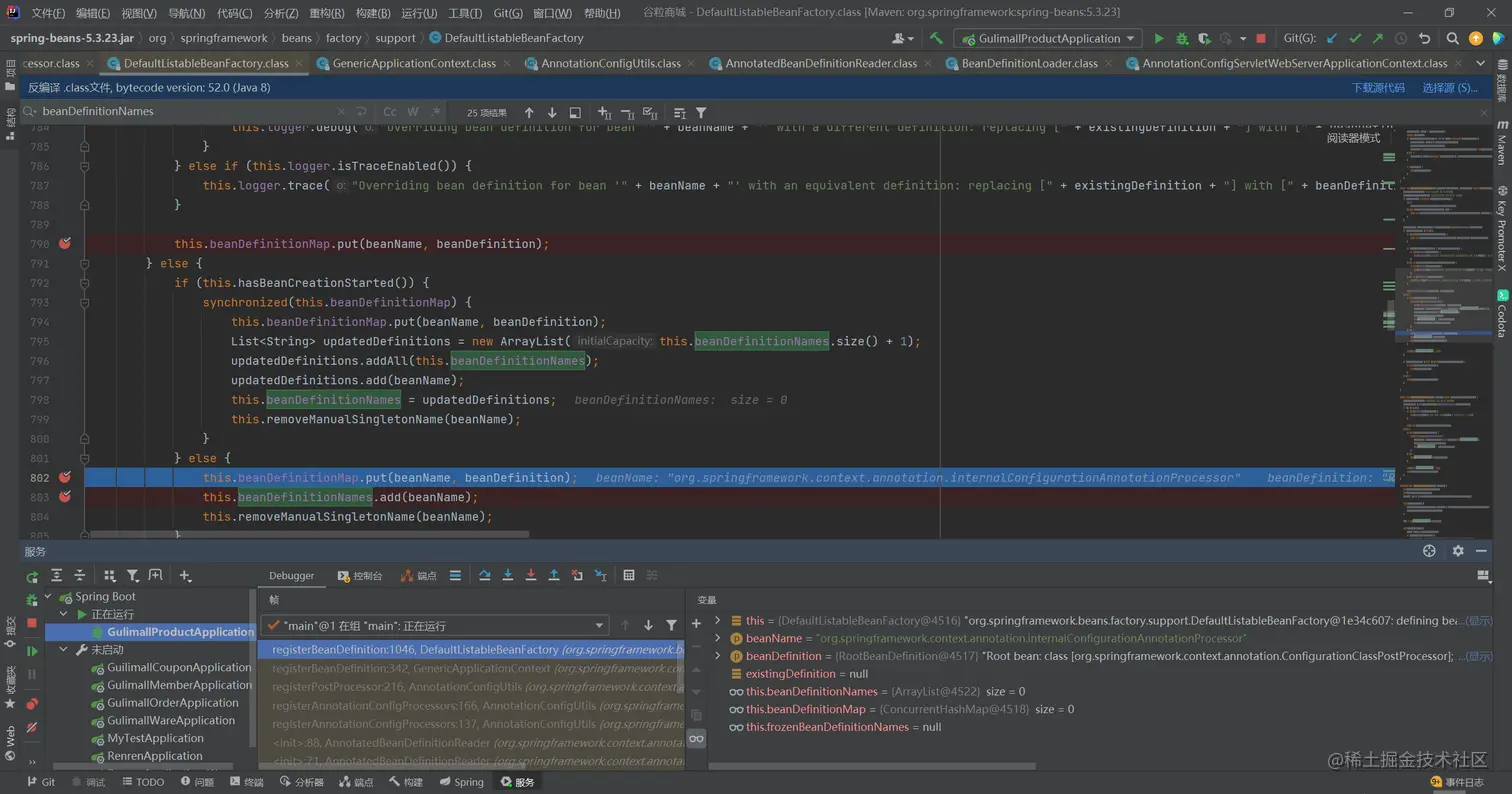Toggle breakpoint on line 790

coord(65,243)
